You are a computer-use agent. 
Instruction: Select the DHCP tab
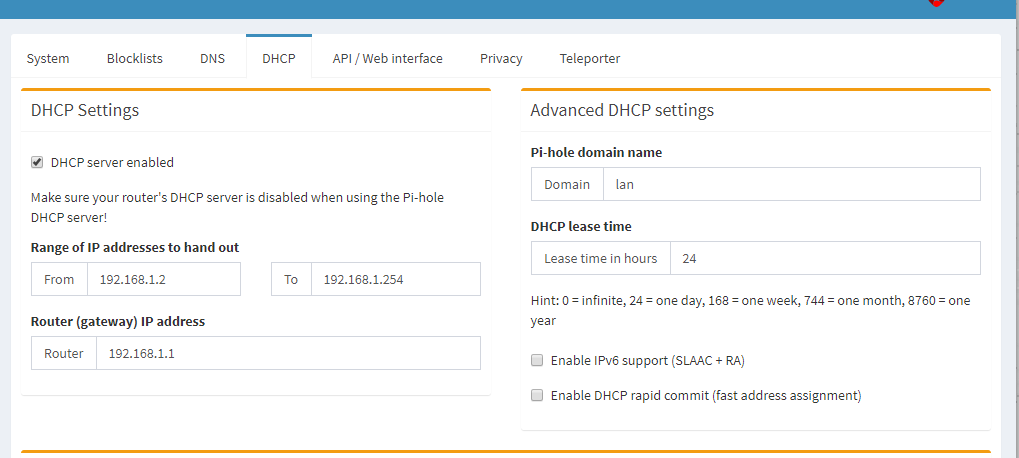(279, 58)
